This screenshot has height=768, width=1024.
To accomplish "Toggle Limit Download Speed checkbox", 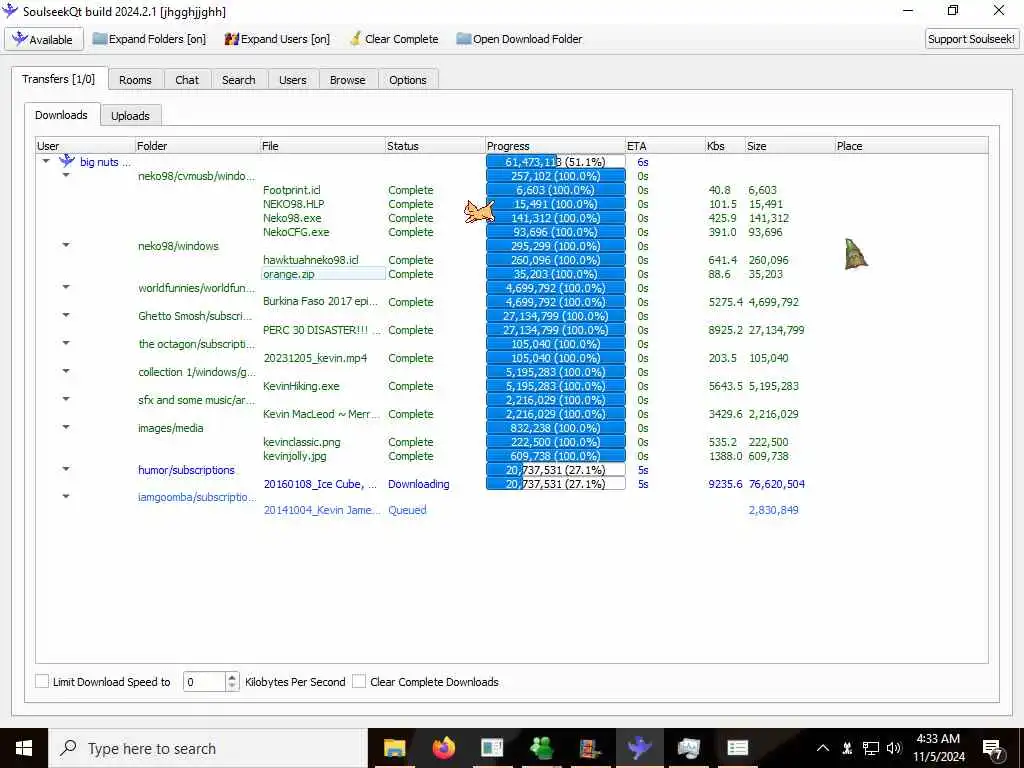I will (42, 681).
